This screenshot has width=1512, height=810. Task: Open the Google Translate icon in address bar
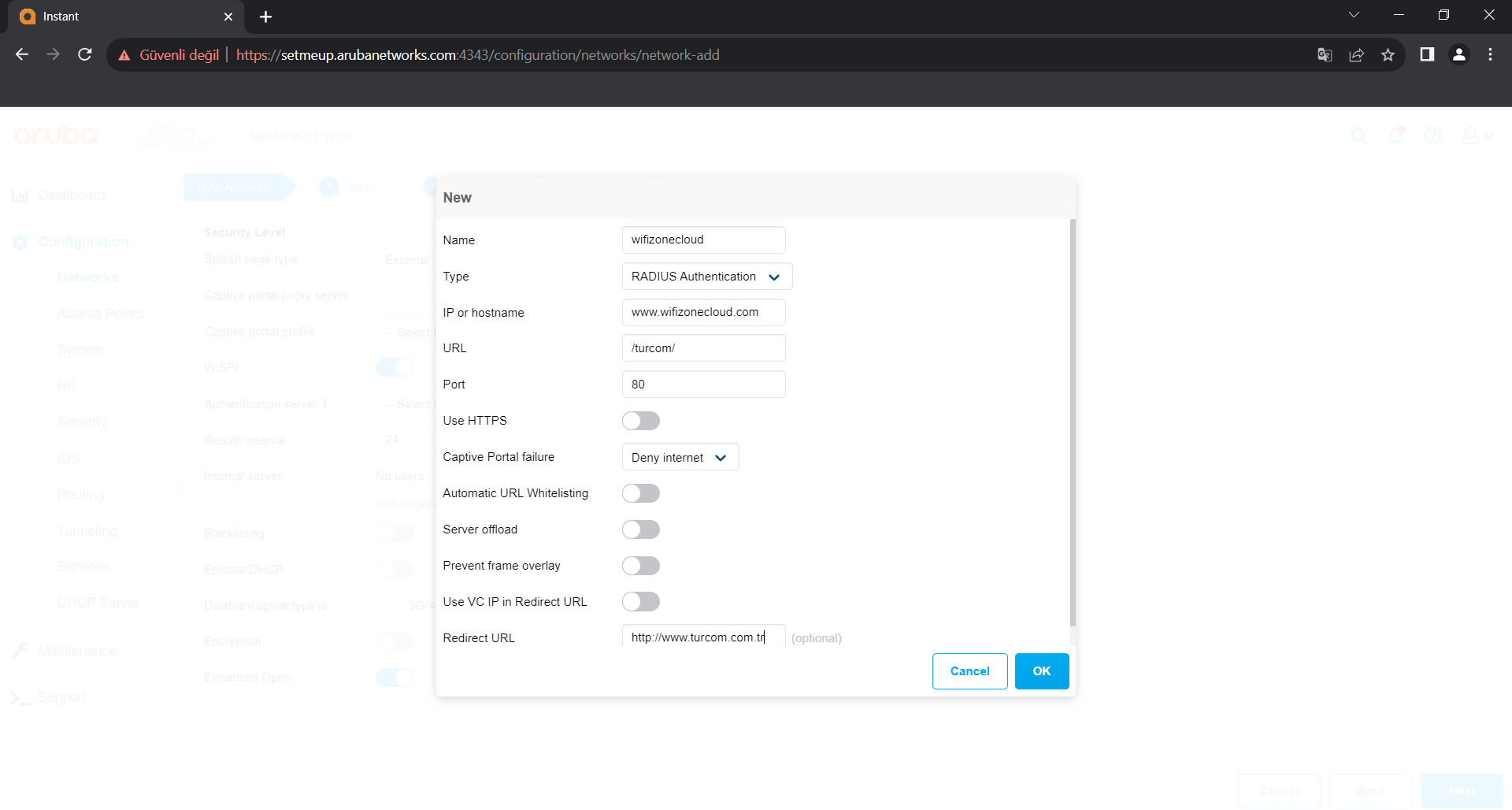[1325, 54]
